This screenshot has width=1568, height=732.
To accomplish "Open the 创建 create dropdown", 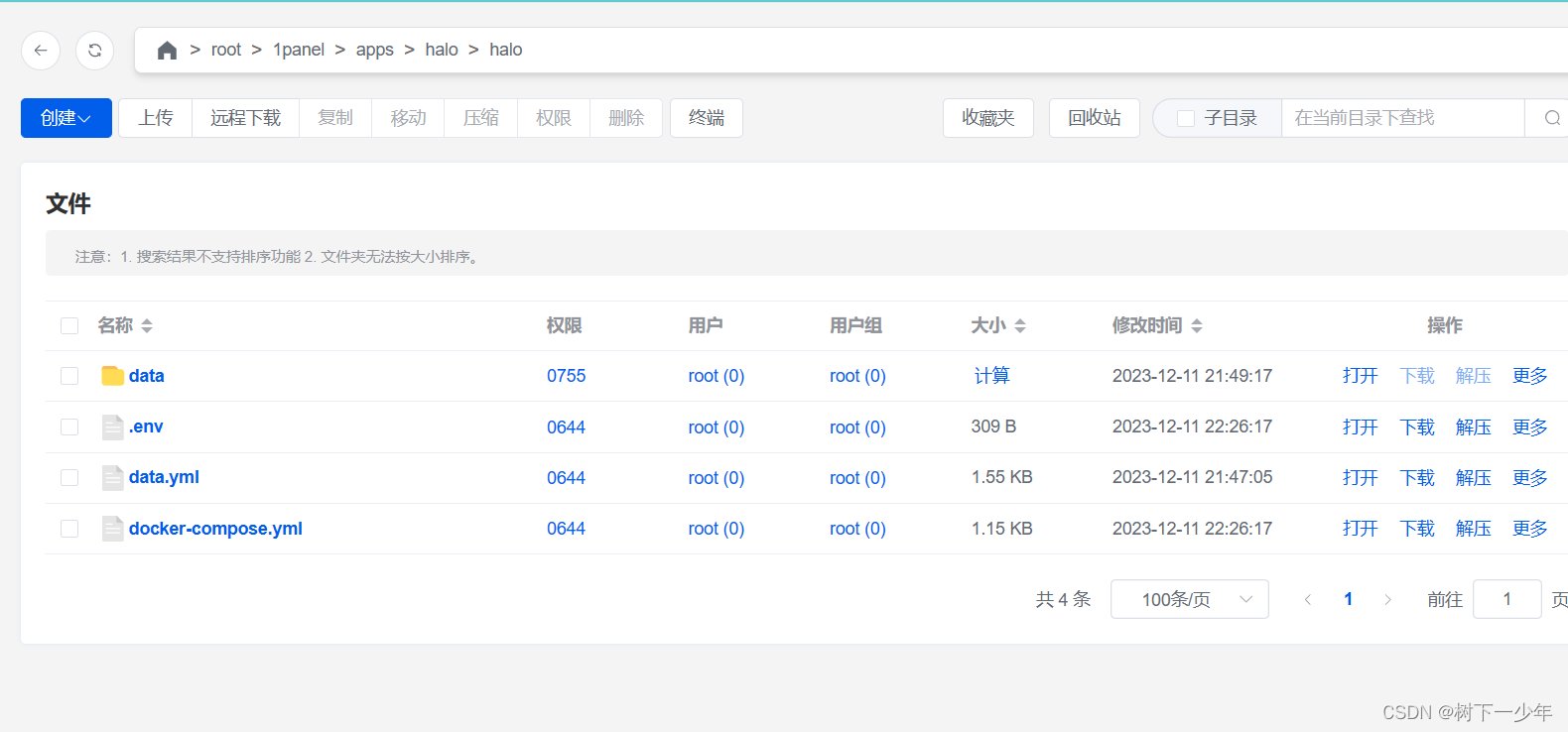I will point(66,118).
